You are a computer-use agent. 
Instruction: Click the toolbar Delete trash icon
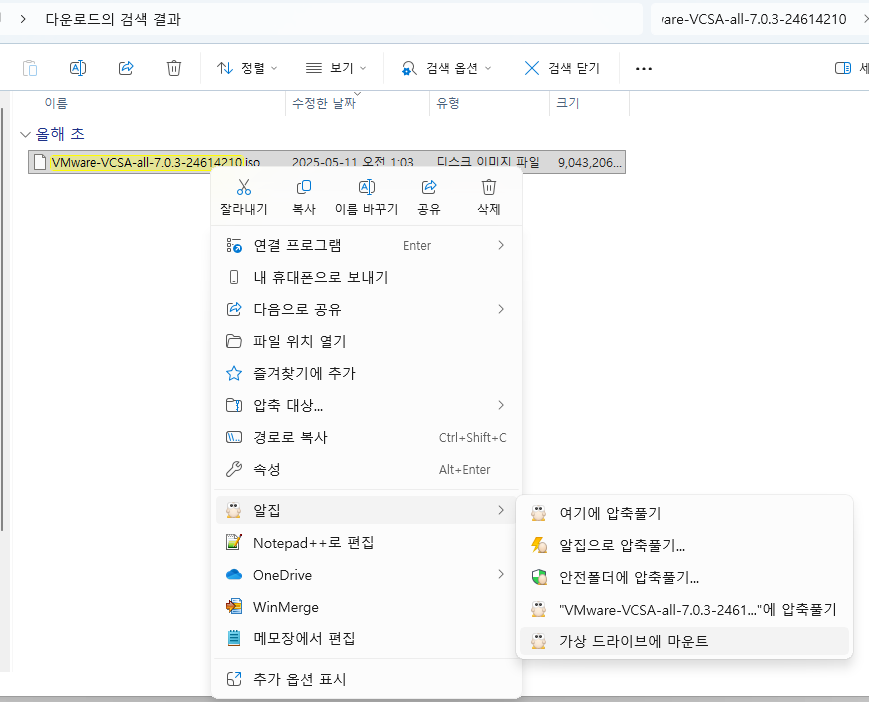pyautogui.click(x=174, y=68)
